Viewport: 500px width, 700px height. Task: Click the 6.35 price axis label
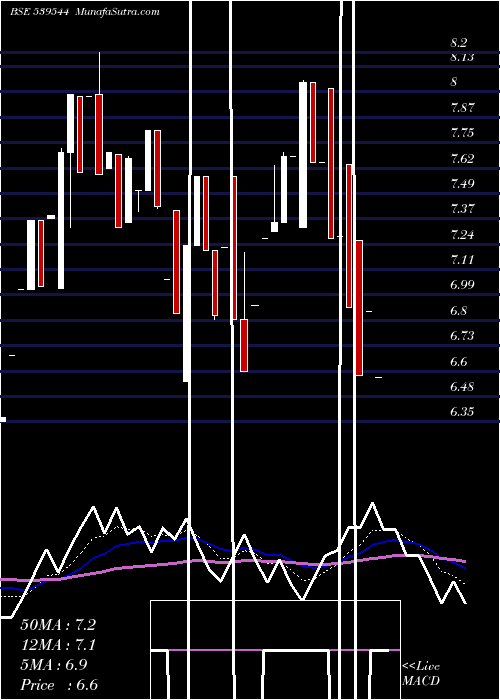(462, 411)
